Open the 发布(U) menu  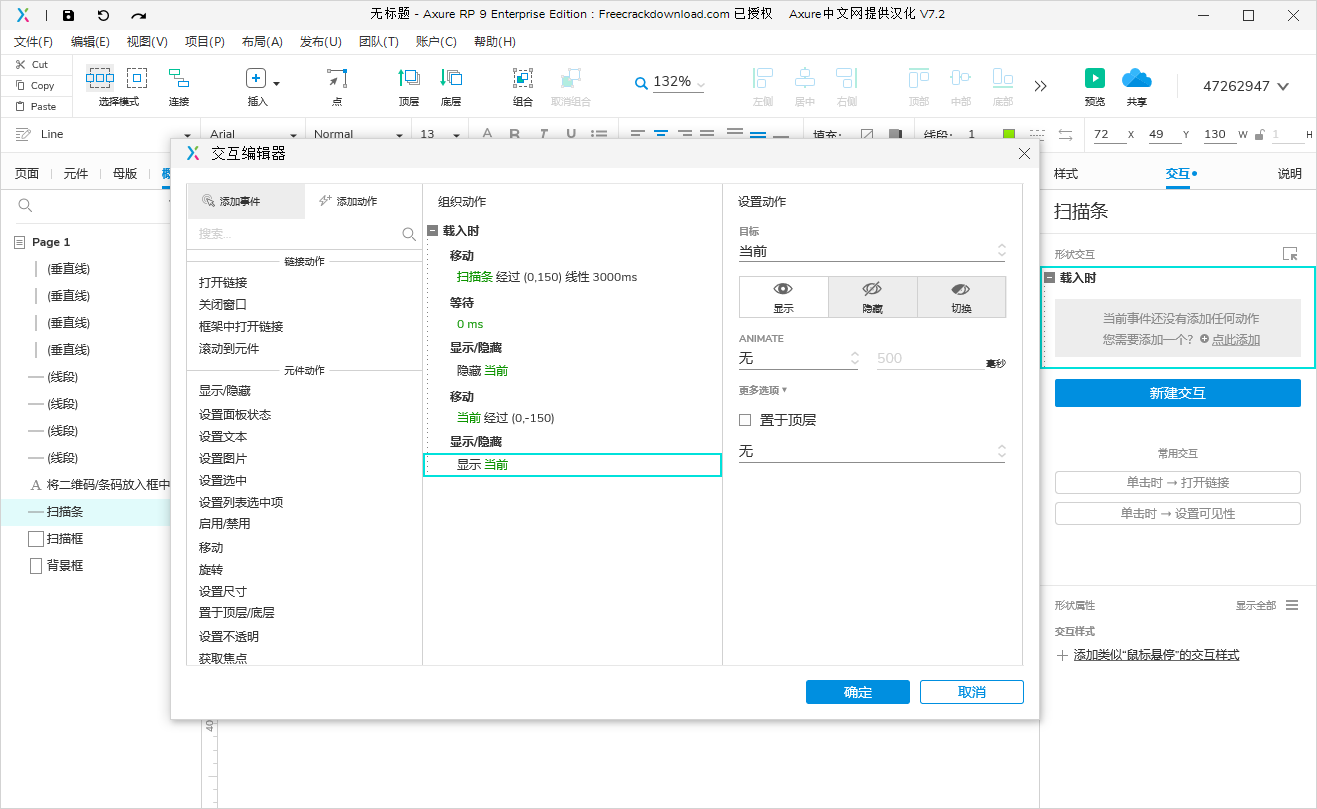pos(321,41)
